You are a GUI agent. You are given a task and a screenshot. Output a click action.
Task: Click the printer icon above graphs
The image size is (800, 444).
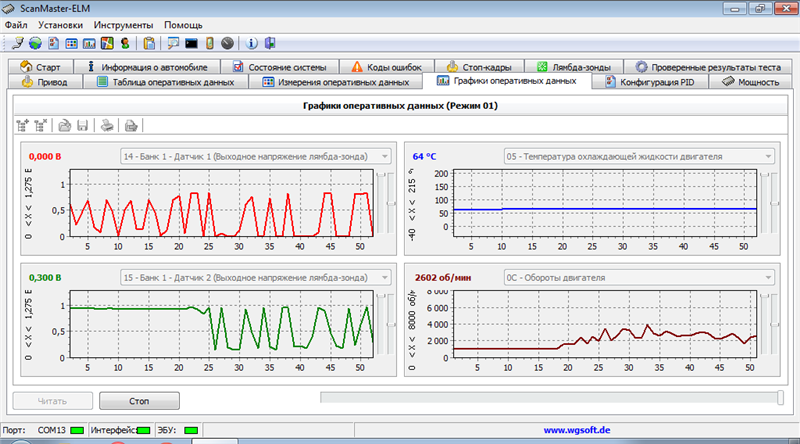106,125
